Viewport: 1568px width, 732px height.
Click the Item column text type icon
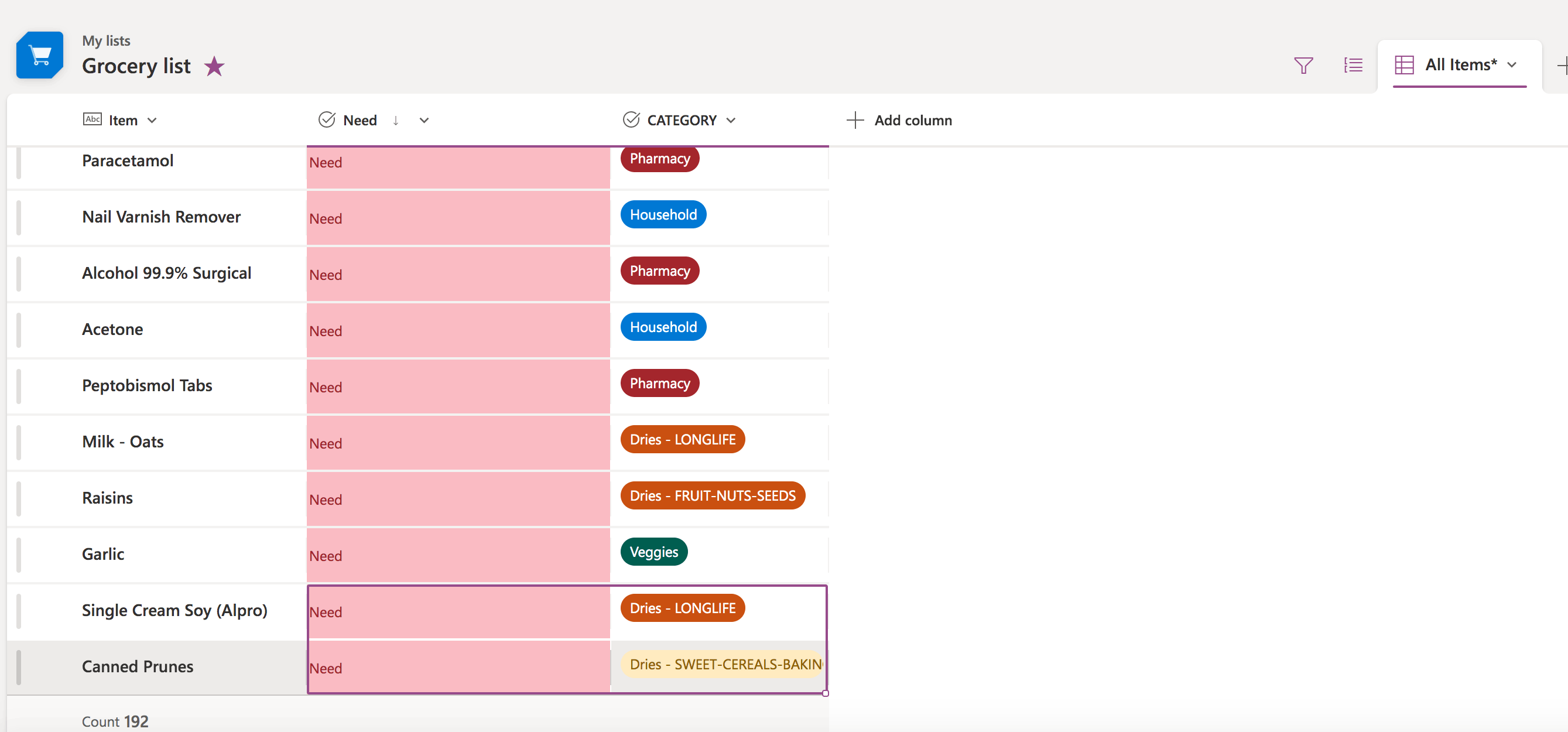tap(92, 119)
